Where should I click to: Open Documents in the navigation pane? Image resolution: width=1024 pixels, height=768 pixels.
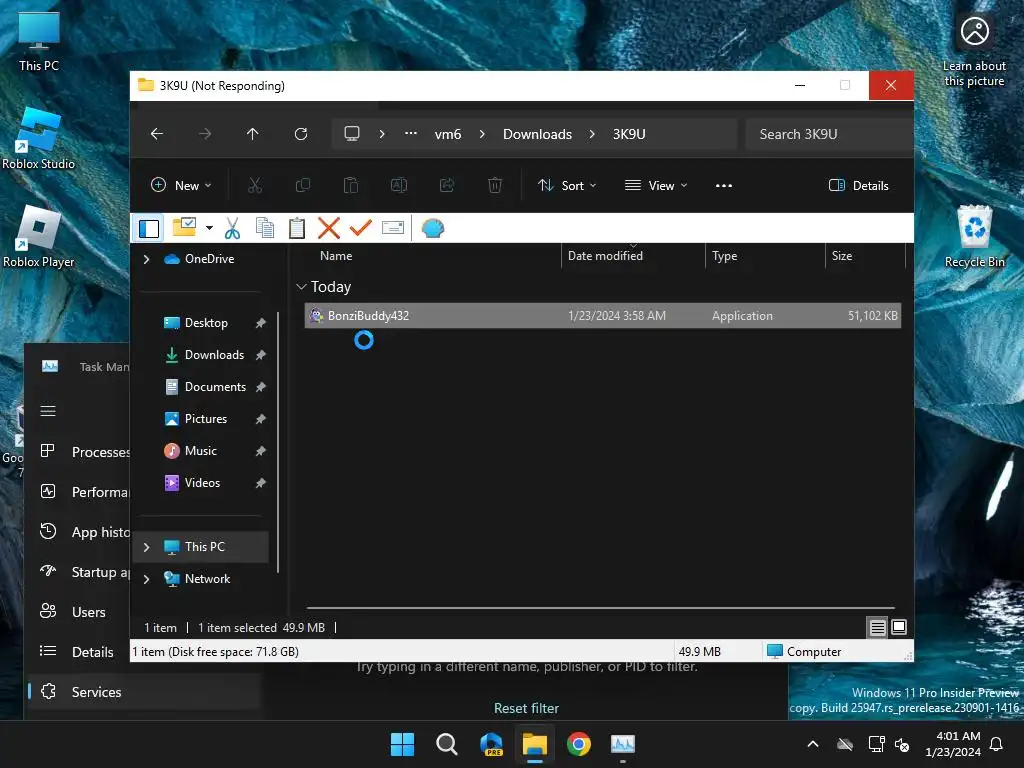[215, 387]
